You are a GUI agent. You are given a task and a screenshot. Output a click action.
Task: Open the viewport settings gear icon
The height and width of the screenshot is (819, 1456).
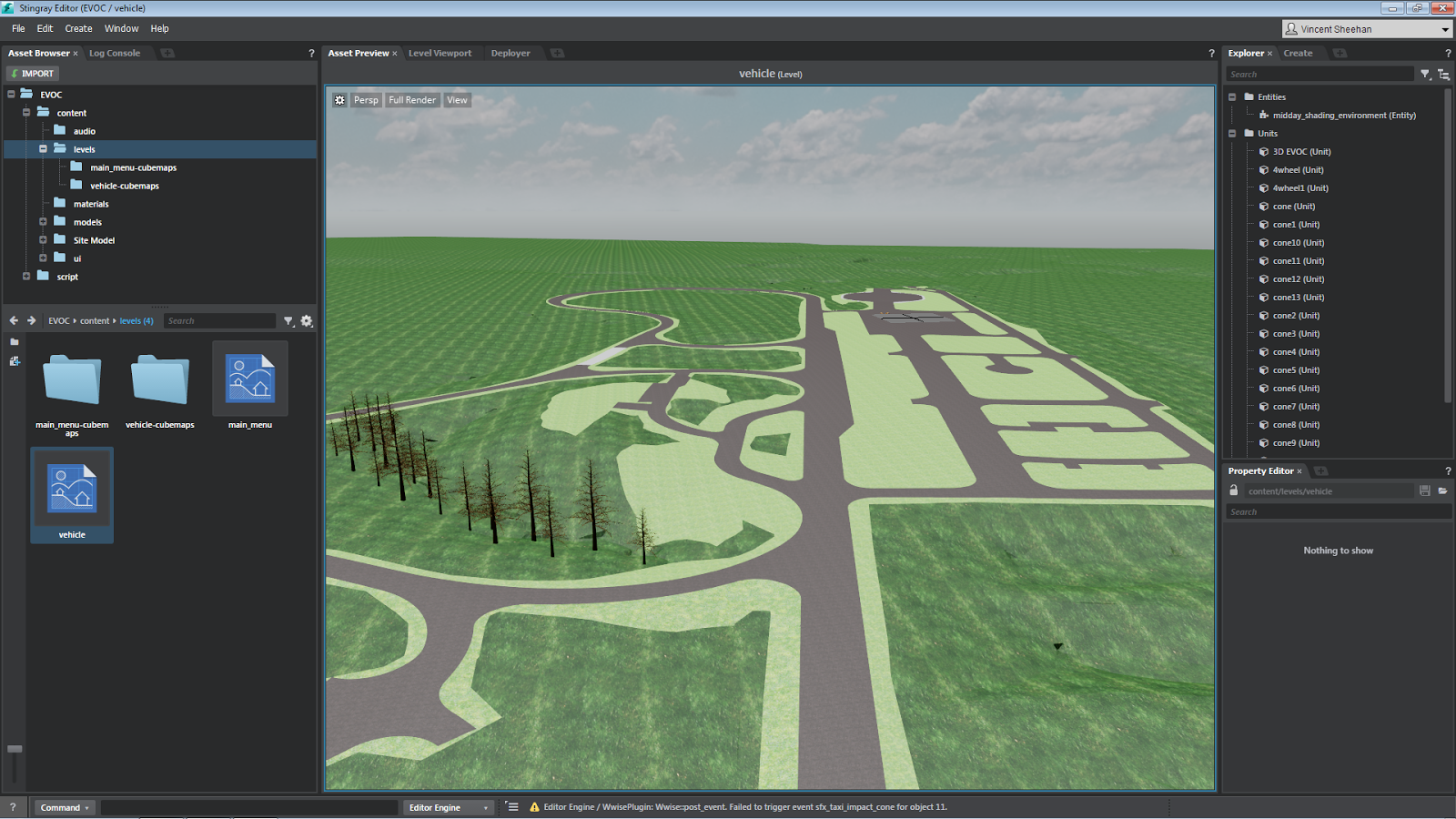pos(339,99)
